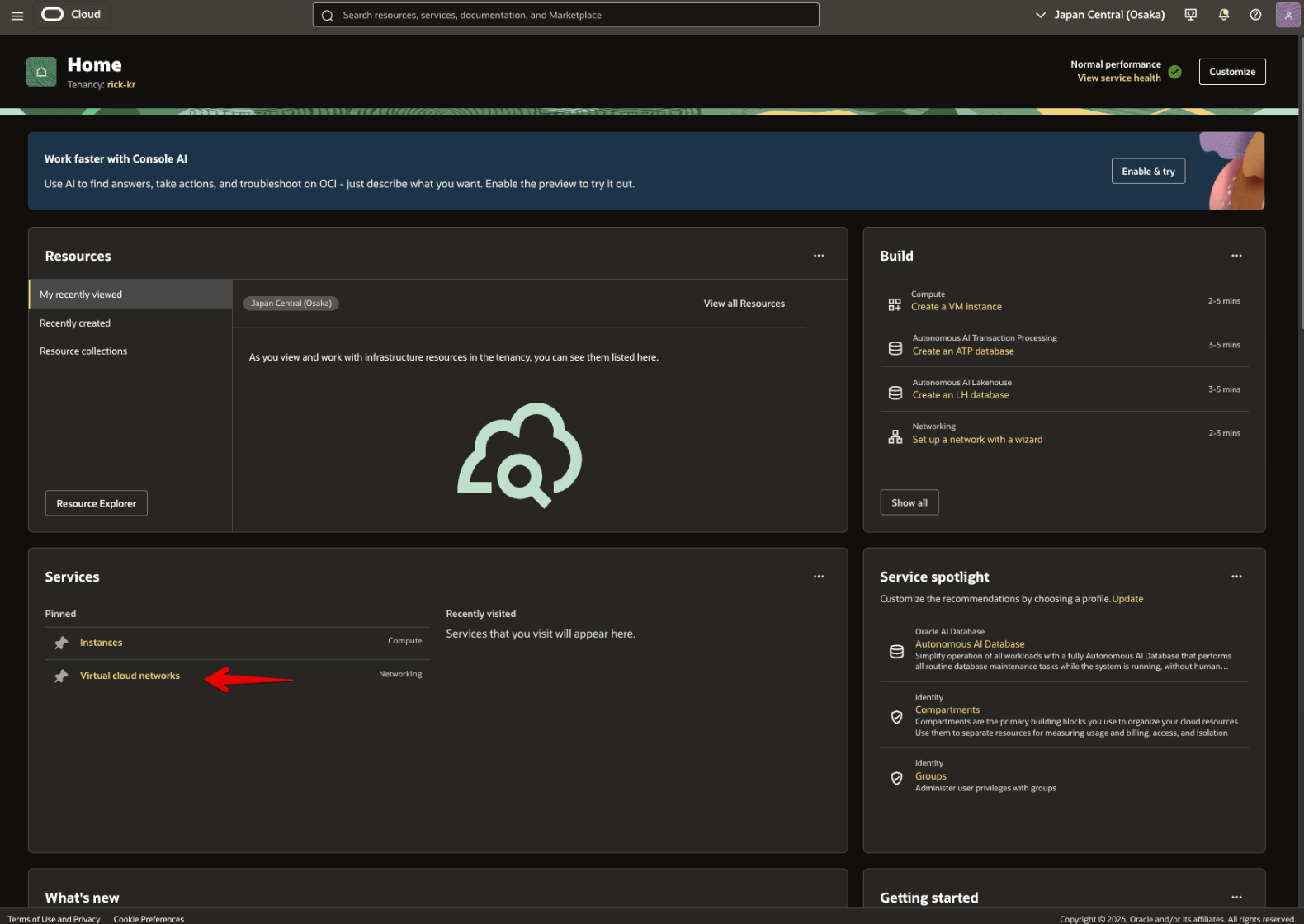
Task: Open the user profile avatar
Action: tap(1287, 15)
